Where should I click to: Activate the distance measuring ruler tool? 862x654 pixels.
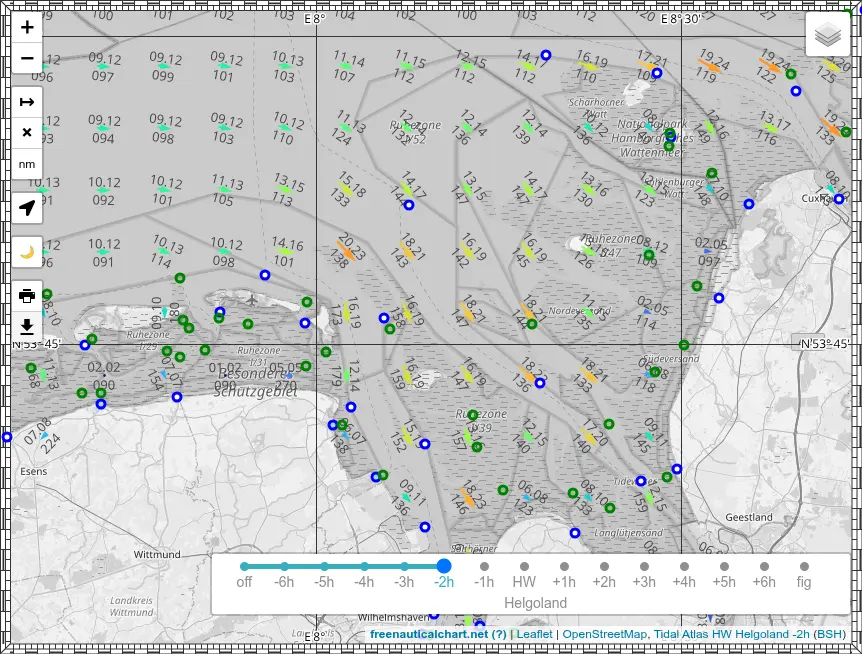27,102
